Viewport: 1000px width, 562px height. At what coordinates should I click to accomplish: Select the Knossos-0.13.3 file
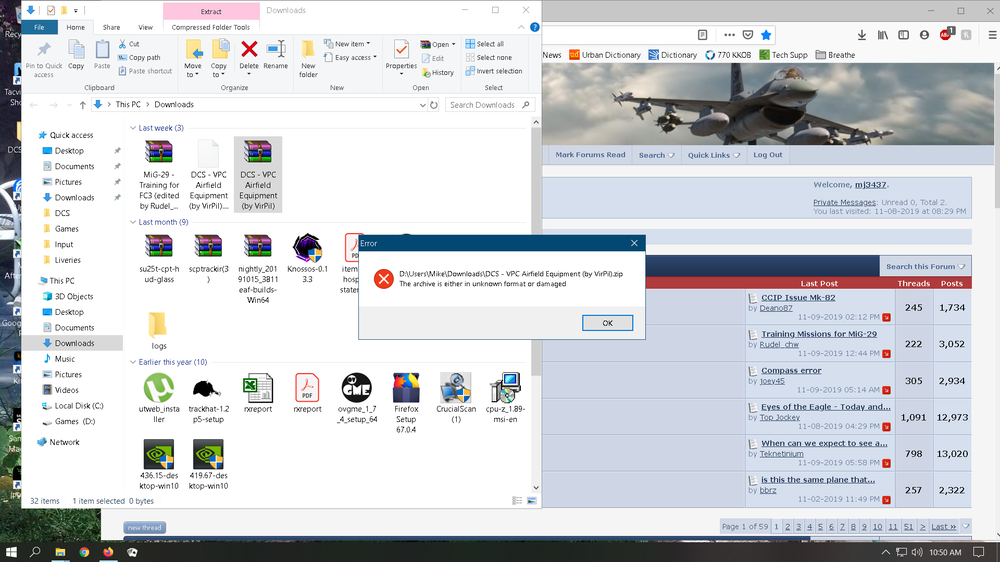point(307,258)
